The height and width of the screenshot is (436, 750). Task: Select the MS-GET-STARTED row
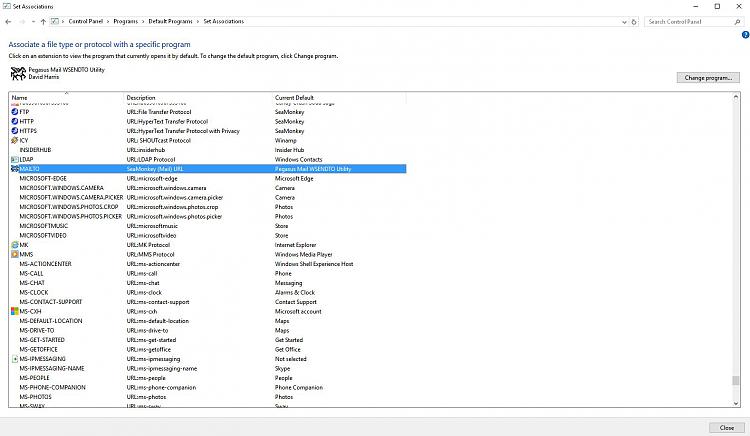pos(208,340)
